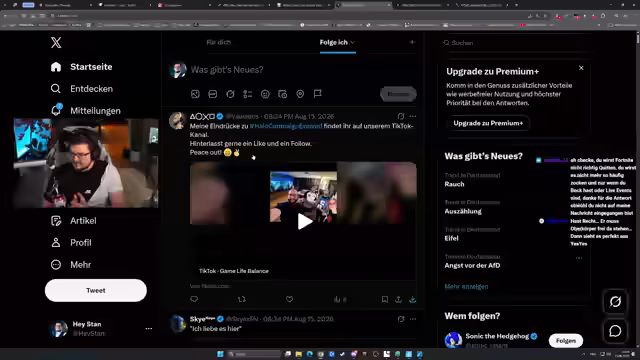Click the Suchen search field
Screen dimensions: 640x360
point(516,43)
